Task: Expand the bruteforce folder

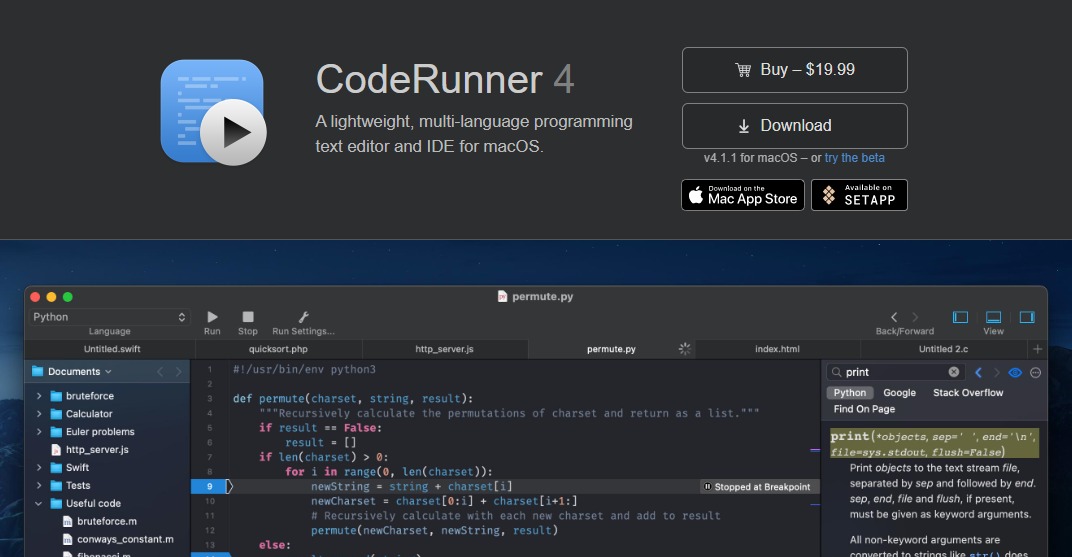Action: (39, 396)
